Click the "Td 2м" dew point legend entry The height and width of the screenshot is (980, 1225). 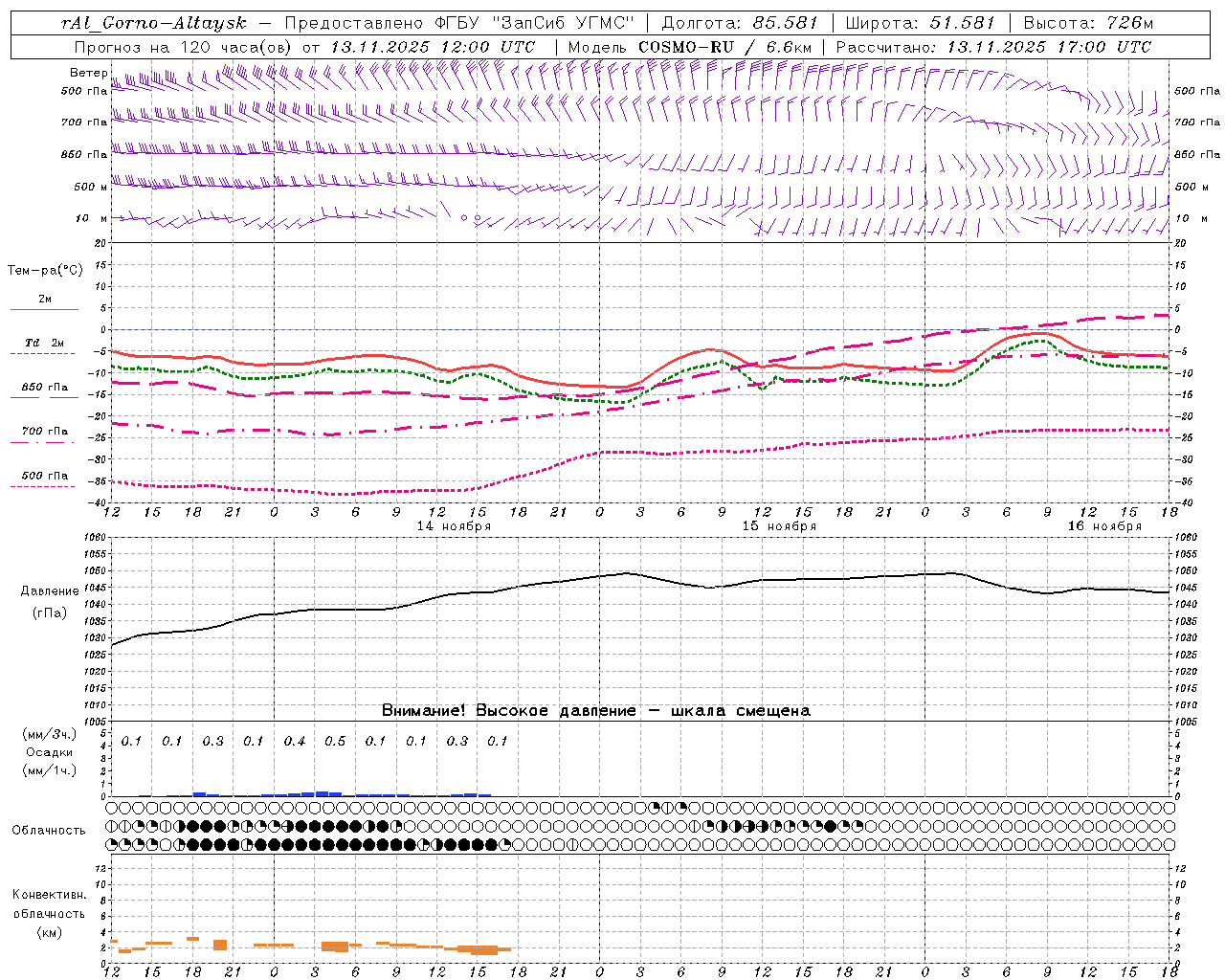point(45,343)
